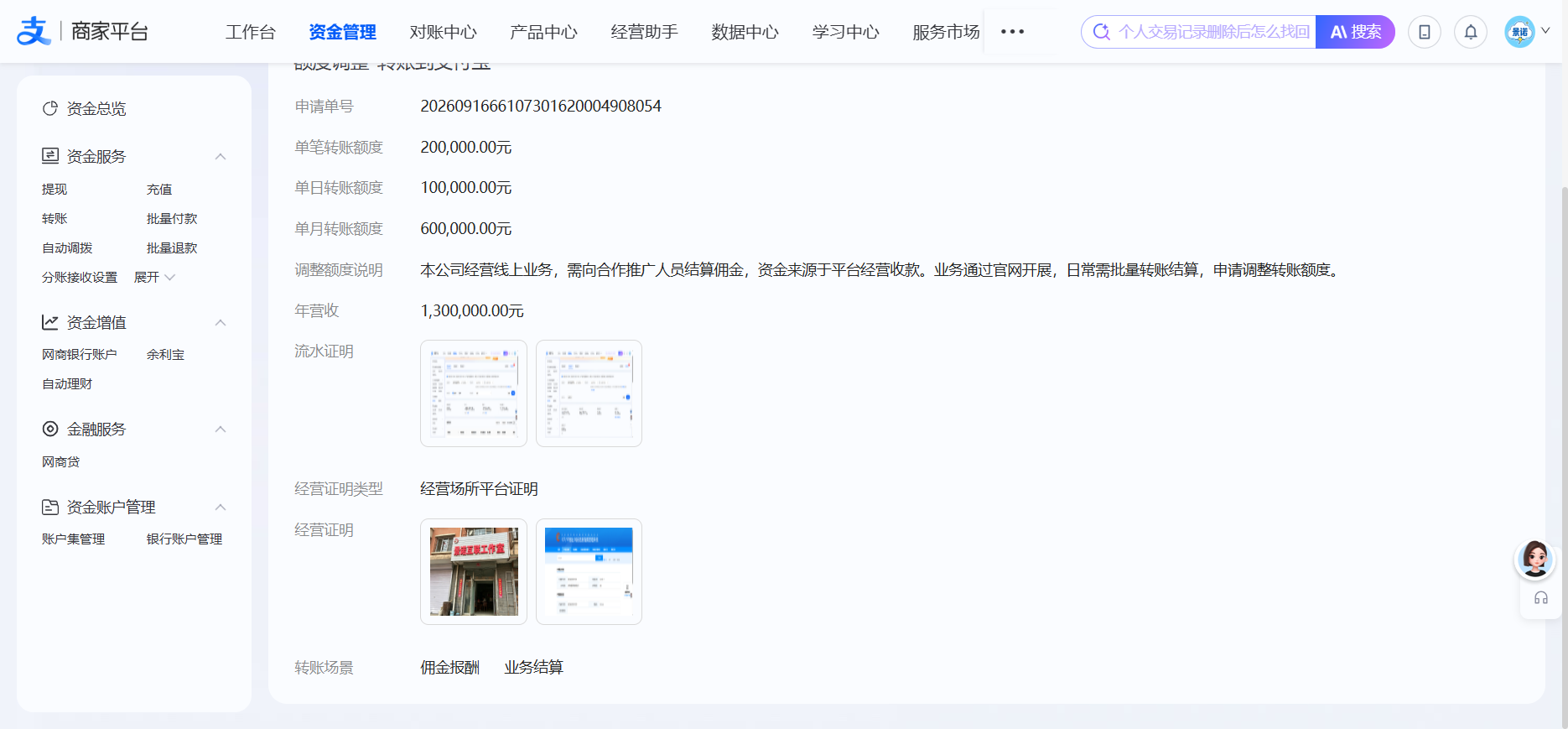Open the more menu three-dots icon
The width and height of the screenshot is (1568, 729).
1012,32
